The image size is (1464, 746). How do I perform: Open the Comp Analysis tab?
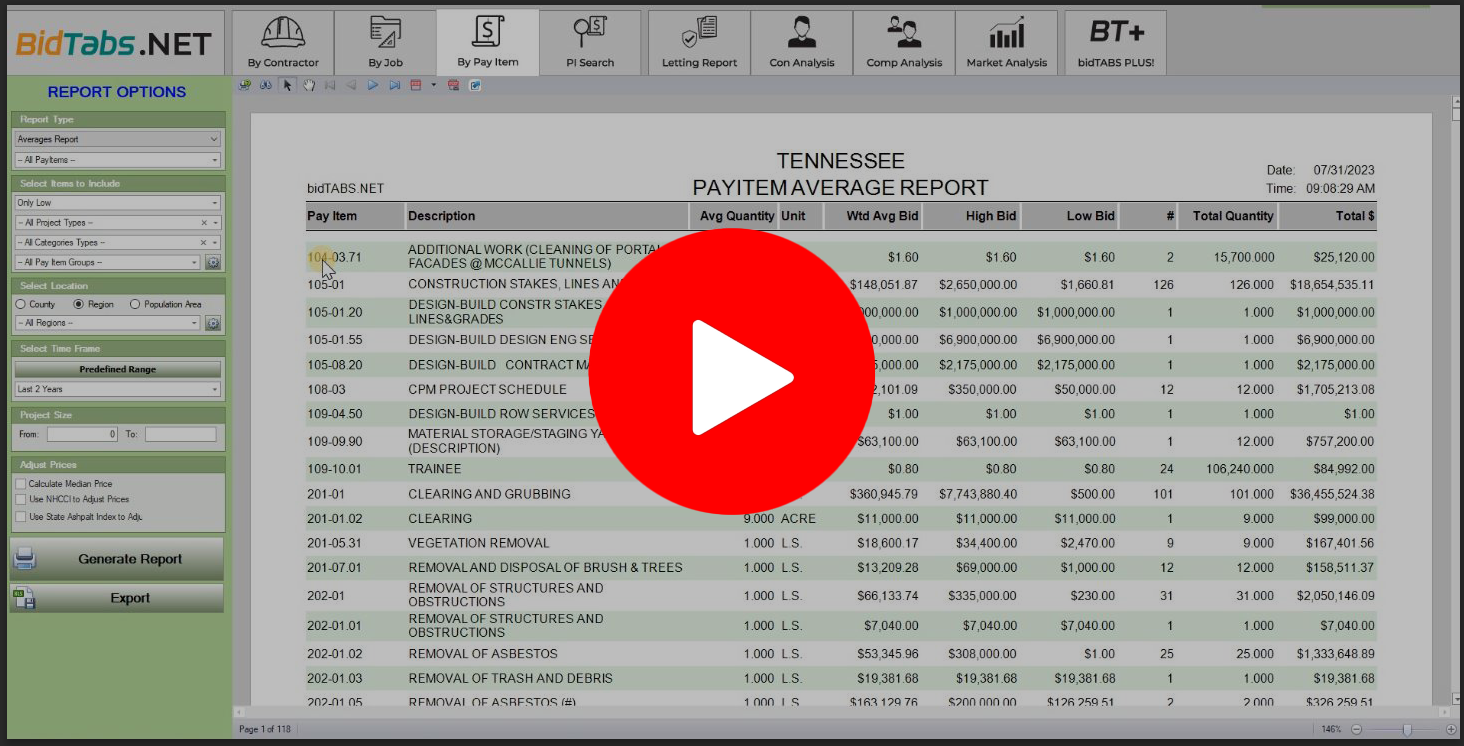[x=904, y=42]
